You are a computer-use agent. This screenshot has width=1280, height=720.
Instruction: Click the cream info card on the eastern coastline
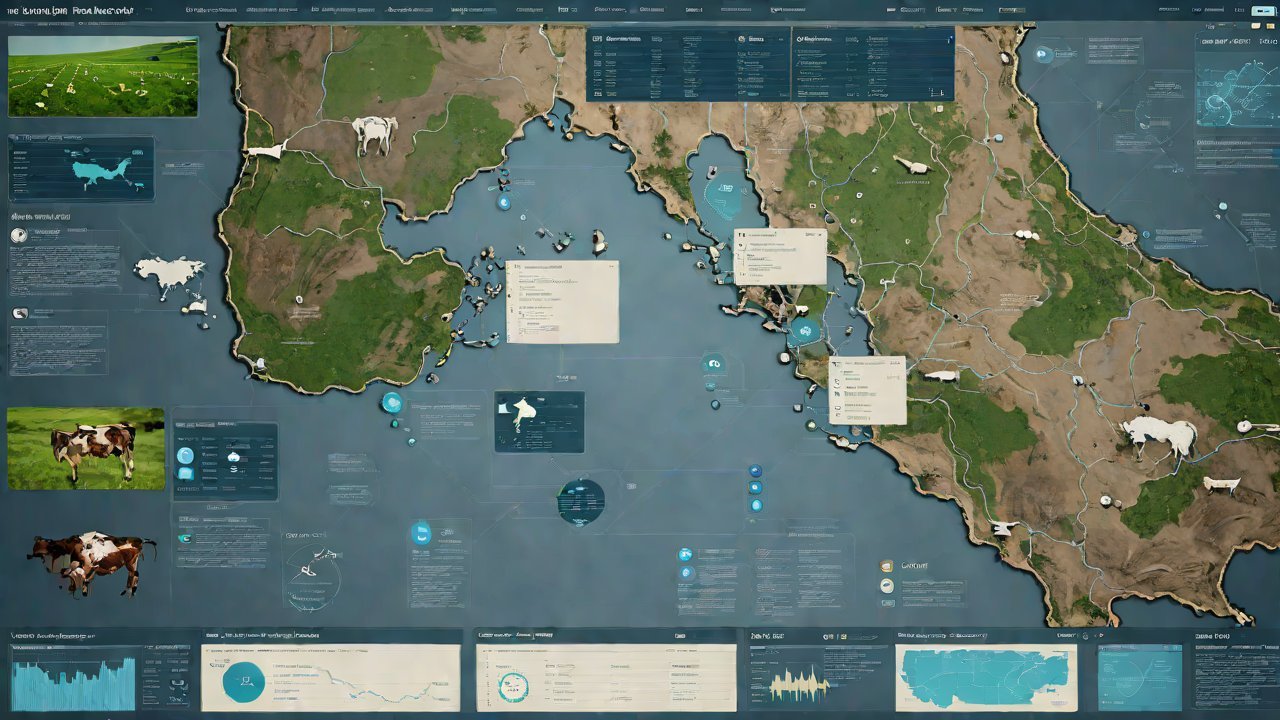coord(867,390)
